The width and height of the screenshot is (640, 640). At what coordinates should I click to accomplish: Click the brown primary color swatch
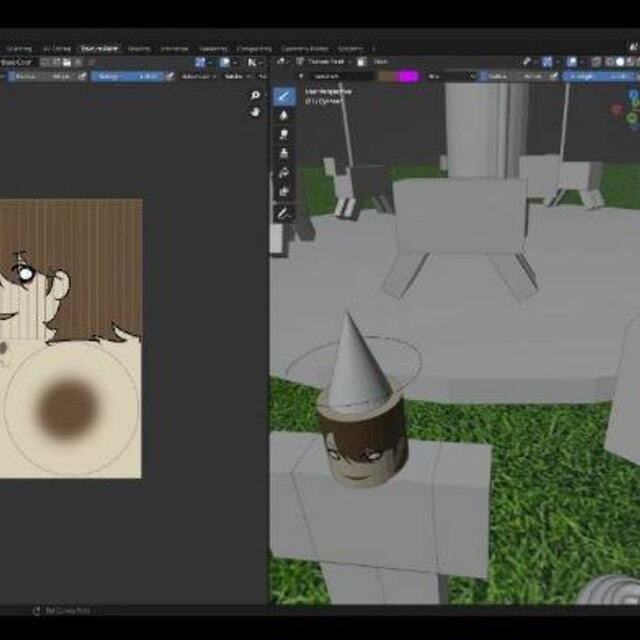(387, 76)
